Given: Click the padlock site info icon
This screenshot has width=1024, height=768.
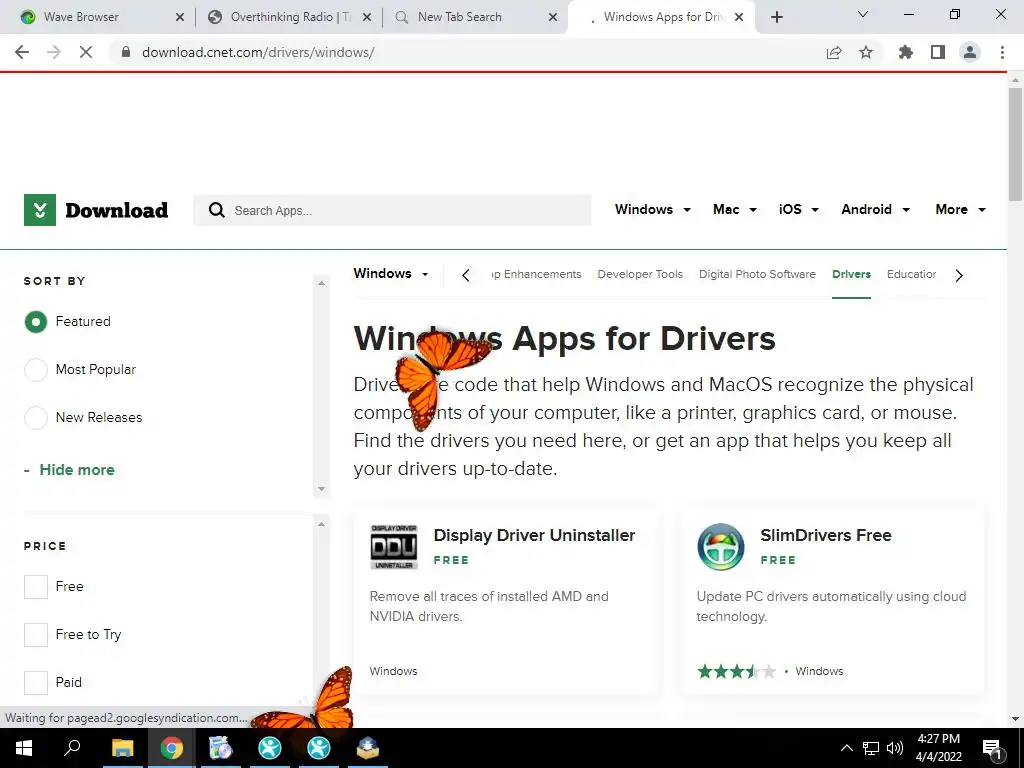Looking at the screenshot, I should click(x=126, y=52).
